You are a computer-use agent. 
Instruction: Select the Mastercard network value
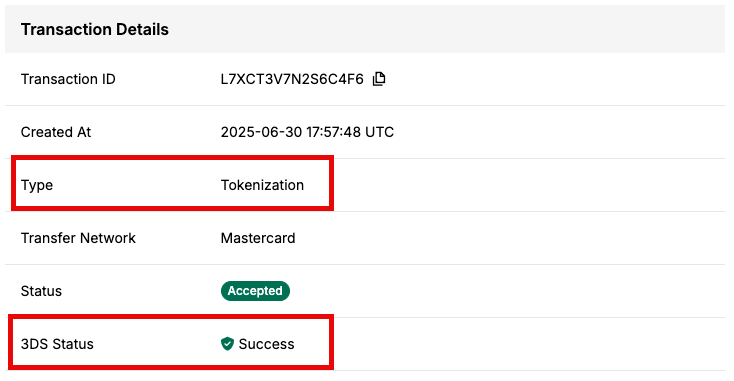(x=258, y=238)
